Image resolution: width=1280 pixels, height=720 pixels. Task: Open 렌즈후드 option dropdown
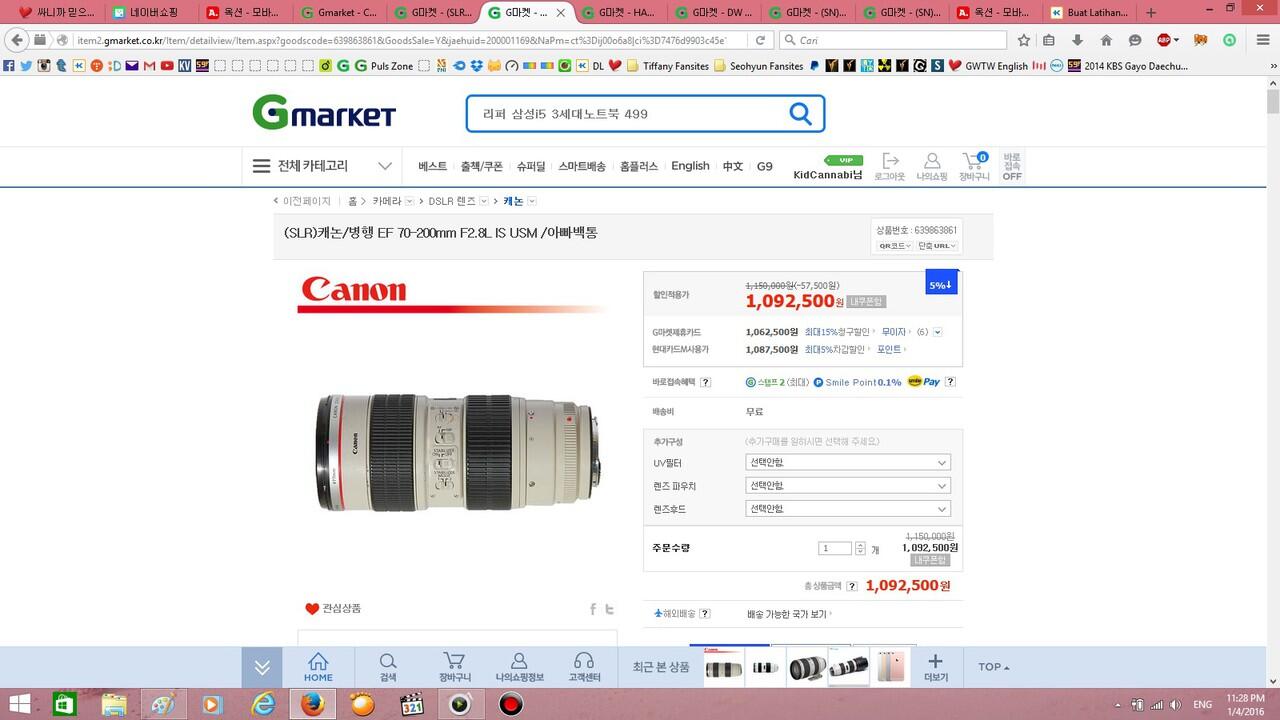pos(847,508)
